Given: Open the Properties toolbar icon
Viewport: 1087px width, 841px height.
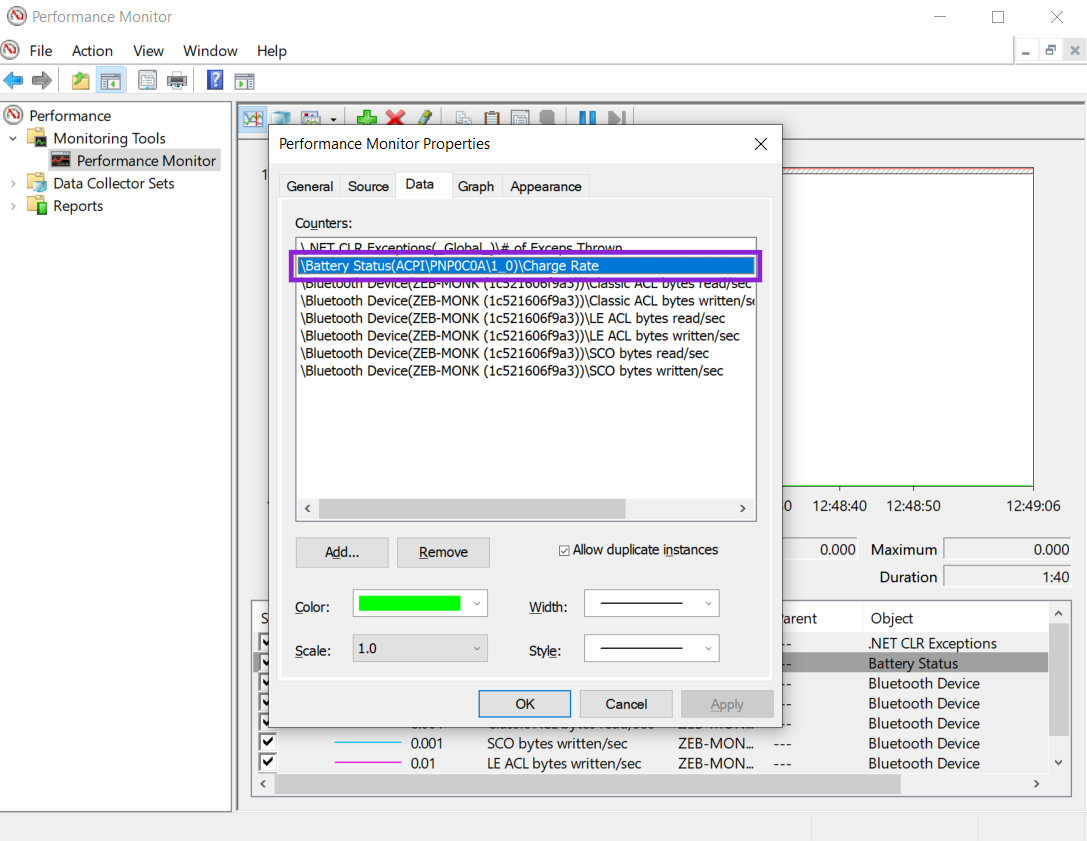Looking at the screenshot, I should pos(148,81).
